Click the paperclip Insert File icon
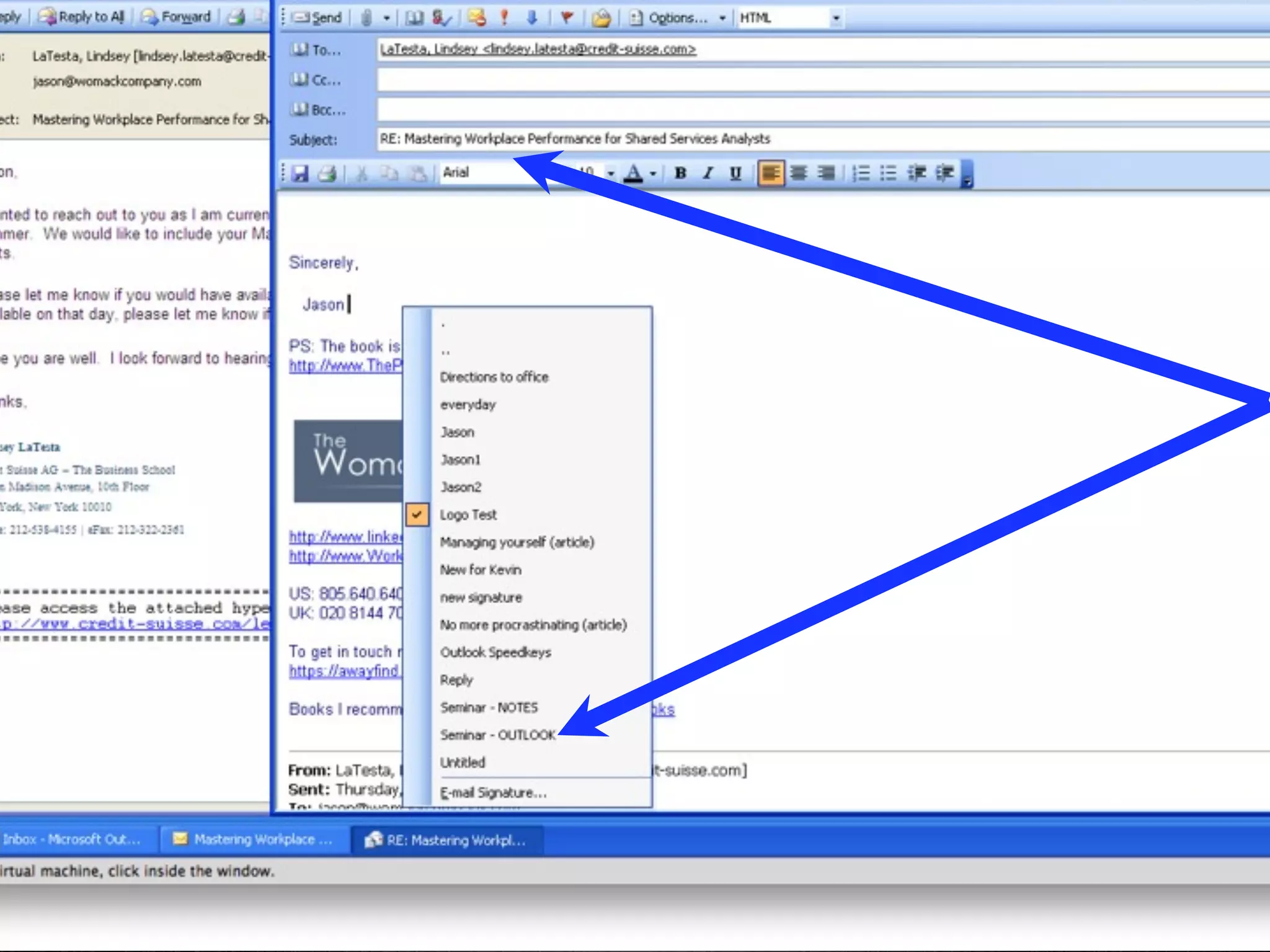 click(366, 17)
